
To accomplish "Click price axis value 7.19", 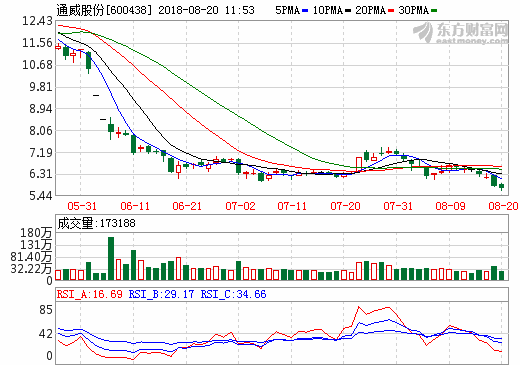I will 41,153.
